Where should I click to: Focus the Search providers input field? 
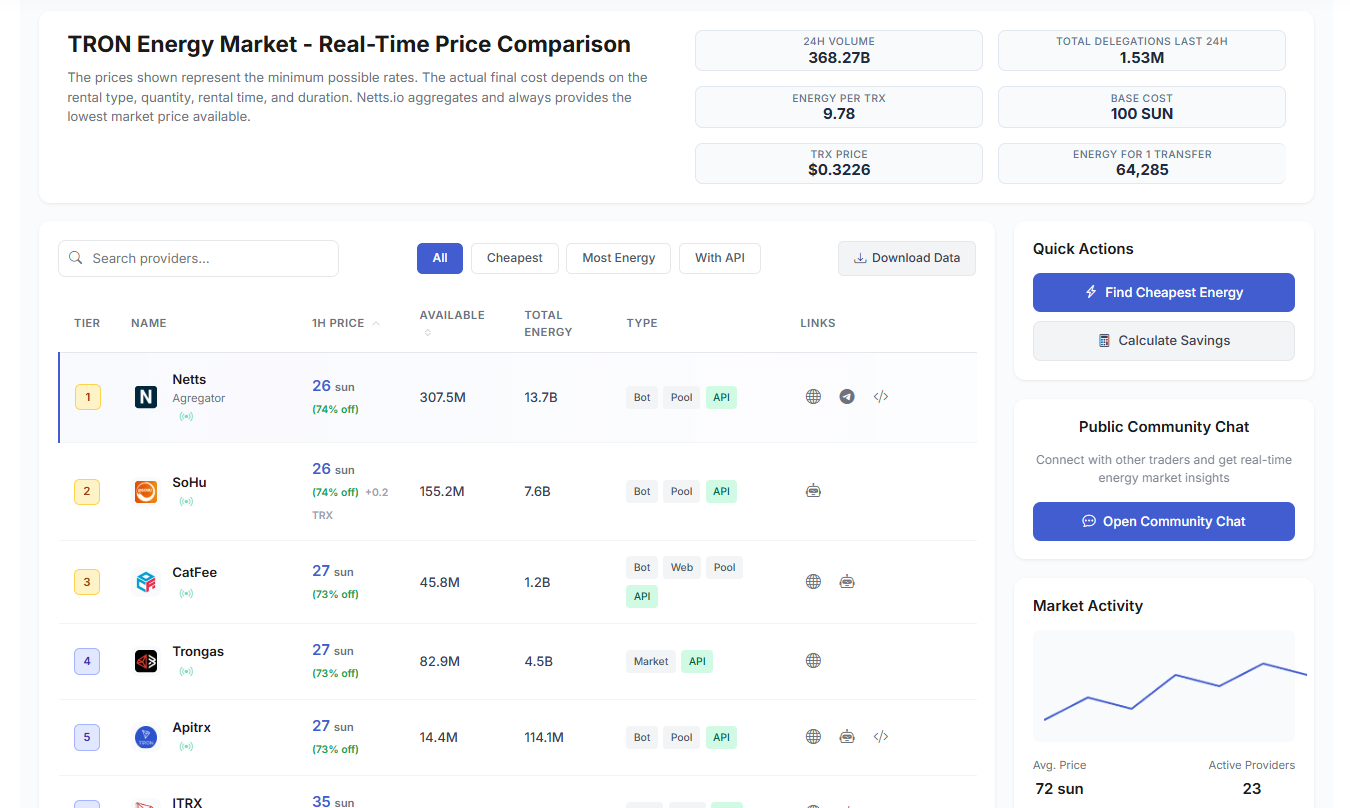tap(210, 258)
